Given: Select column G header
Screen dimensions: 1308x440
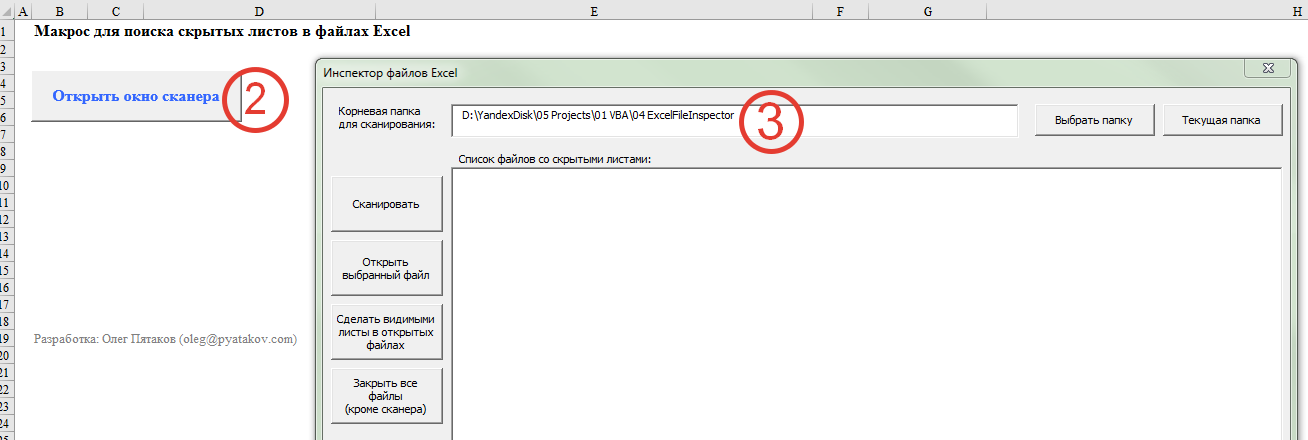Looking at the screenshot, I should click(927, 11).
